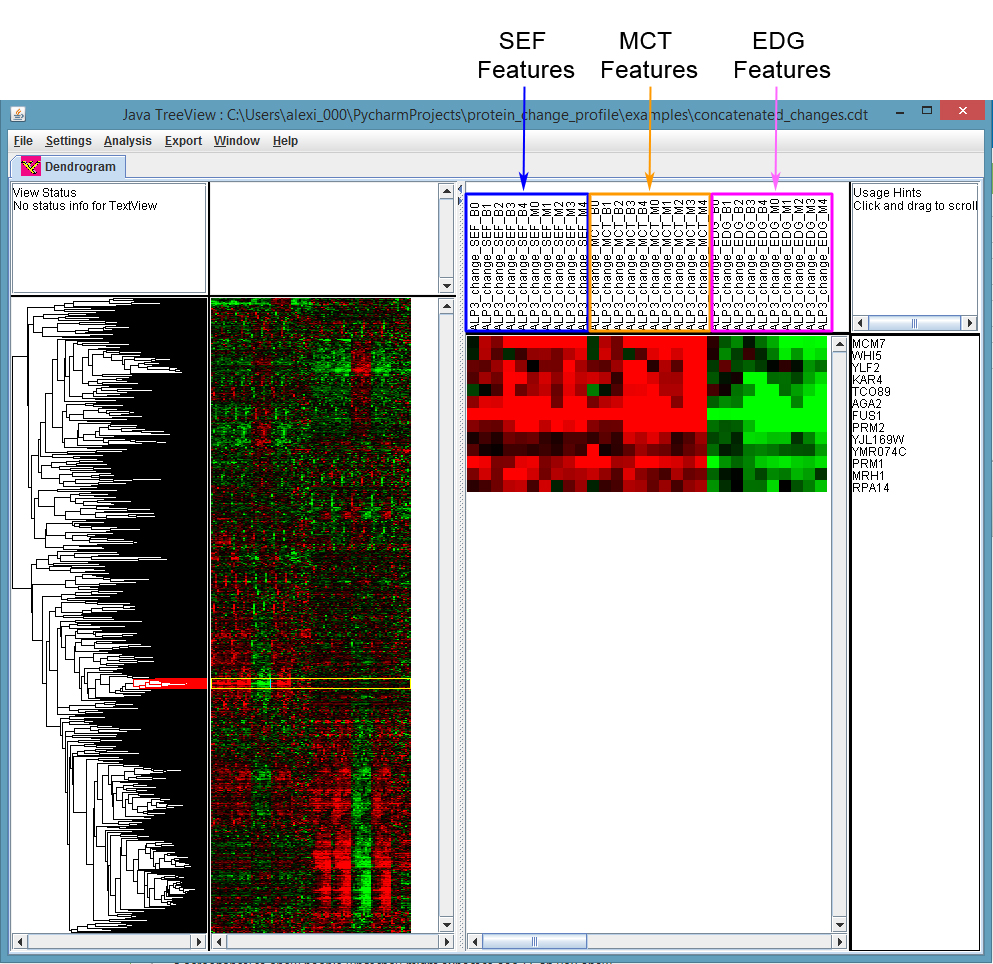Open the Analysis menu
The height and width of the screenshot is (964, 993).
(x=128, y=141)
